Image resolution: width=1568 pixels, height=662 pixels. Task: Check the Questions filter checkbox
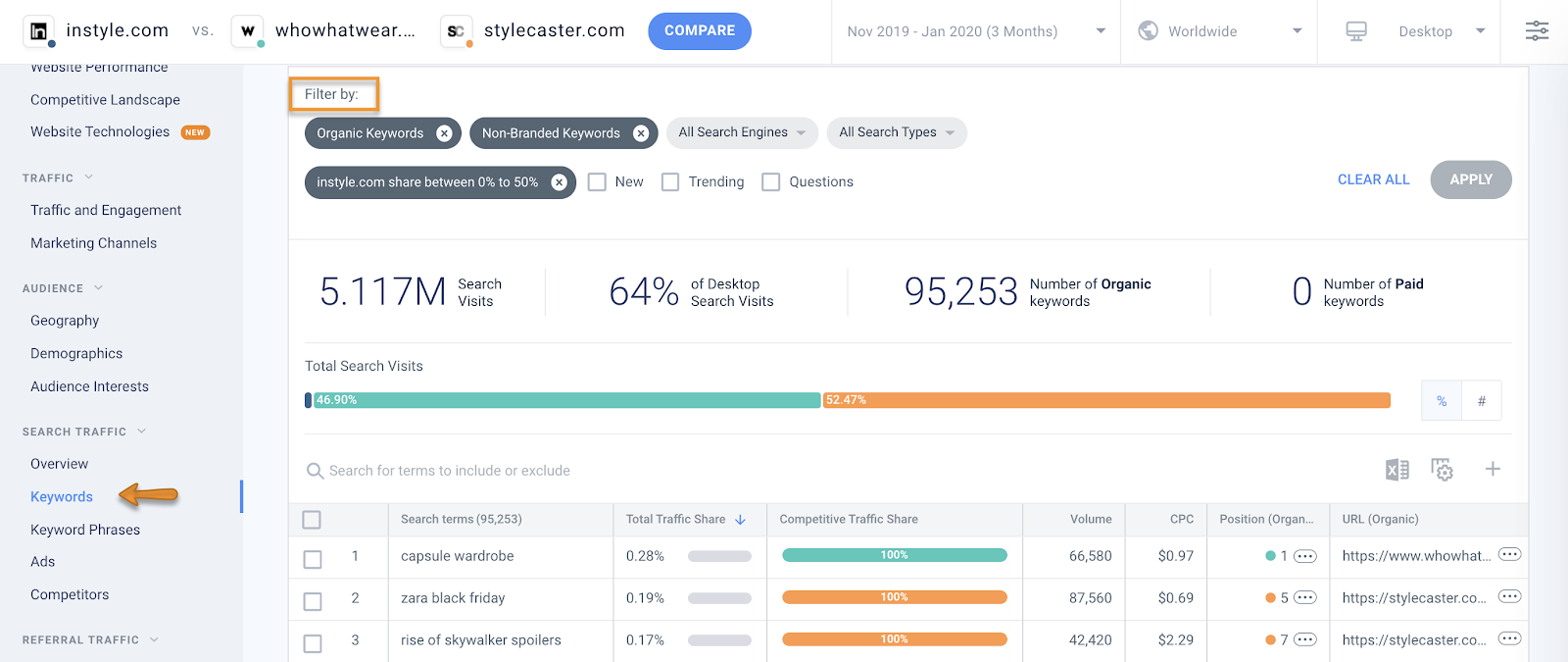pyautogui.click(x=771, y=182)
